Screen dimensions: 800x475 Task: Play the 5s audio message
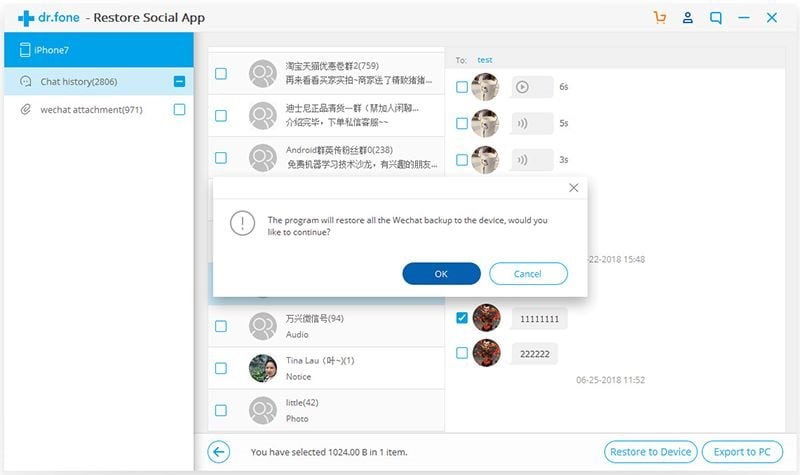click(532, 123)
